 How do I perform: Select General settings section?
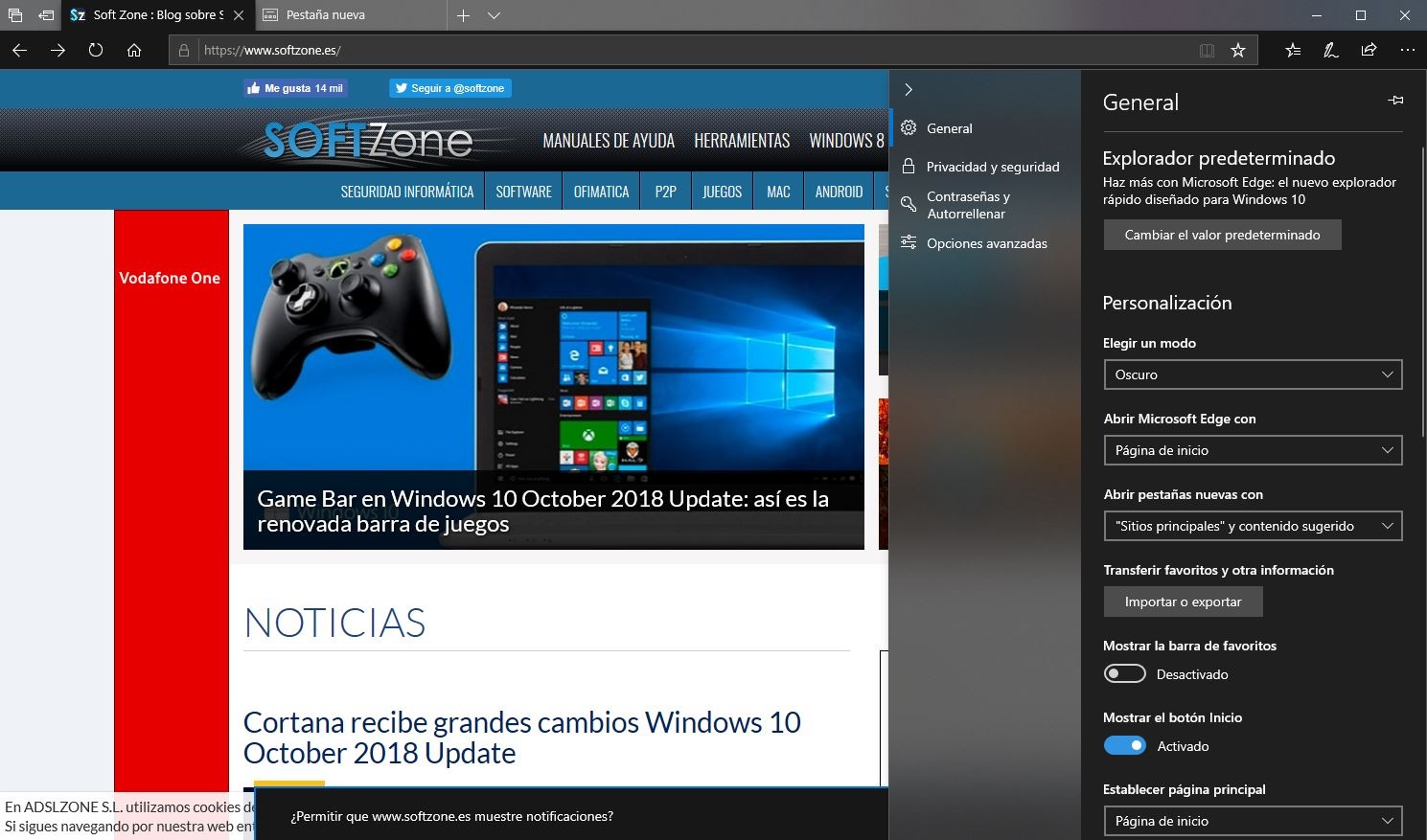[984, 128]
